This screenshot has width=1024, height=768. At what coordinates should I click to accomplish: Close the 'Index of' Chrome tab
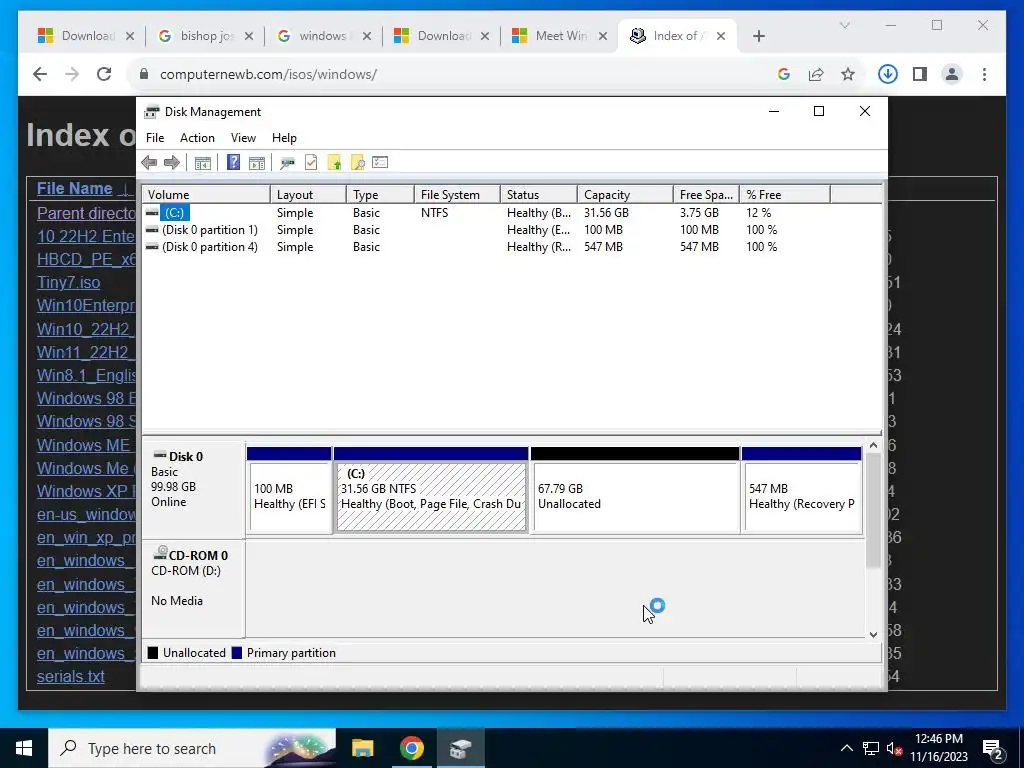720,36
